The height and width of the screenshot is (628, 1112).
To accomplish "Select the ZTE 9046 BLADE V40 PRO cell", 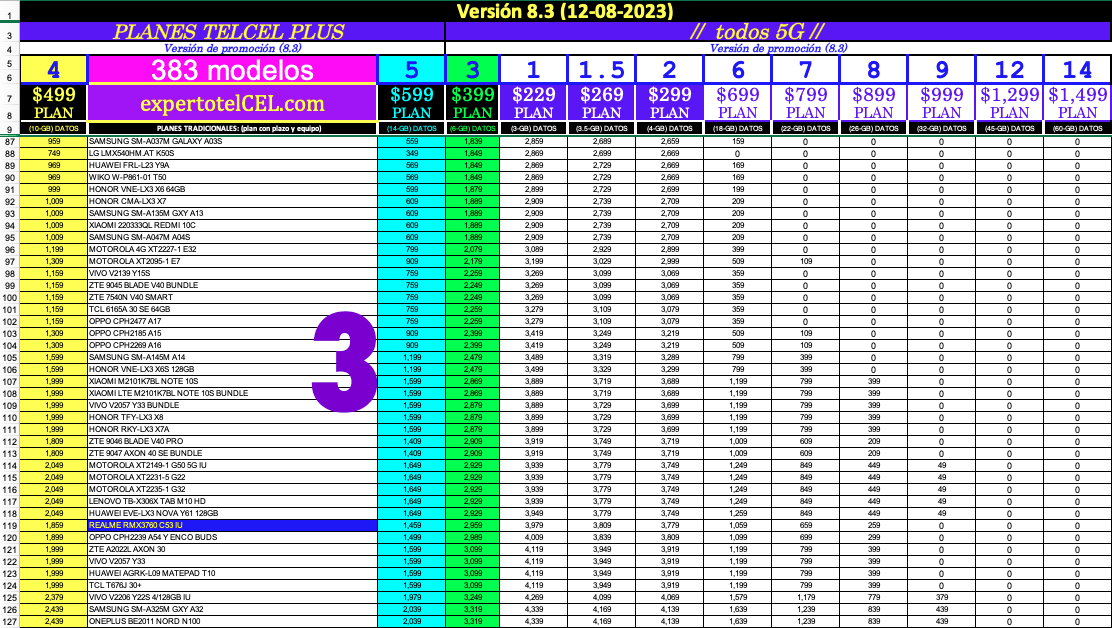I will [232, 442].
